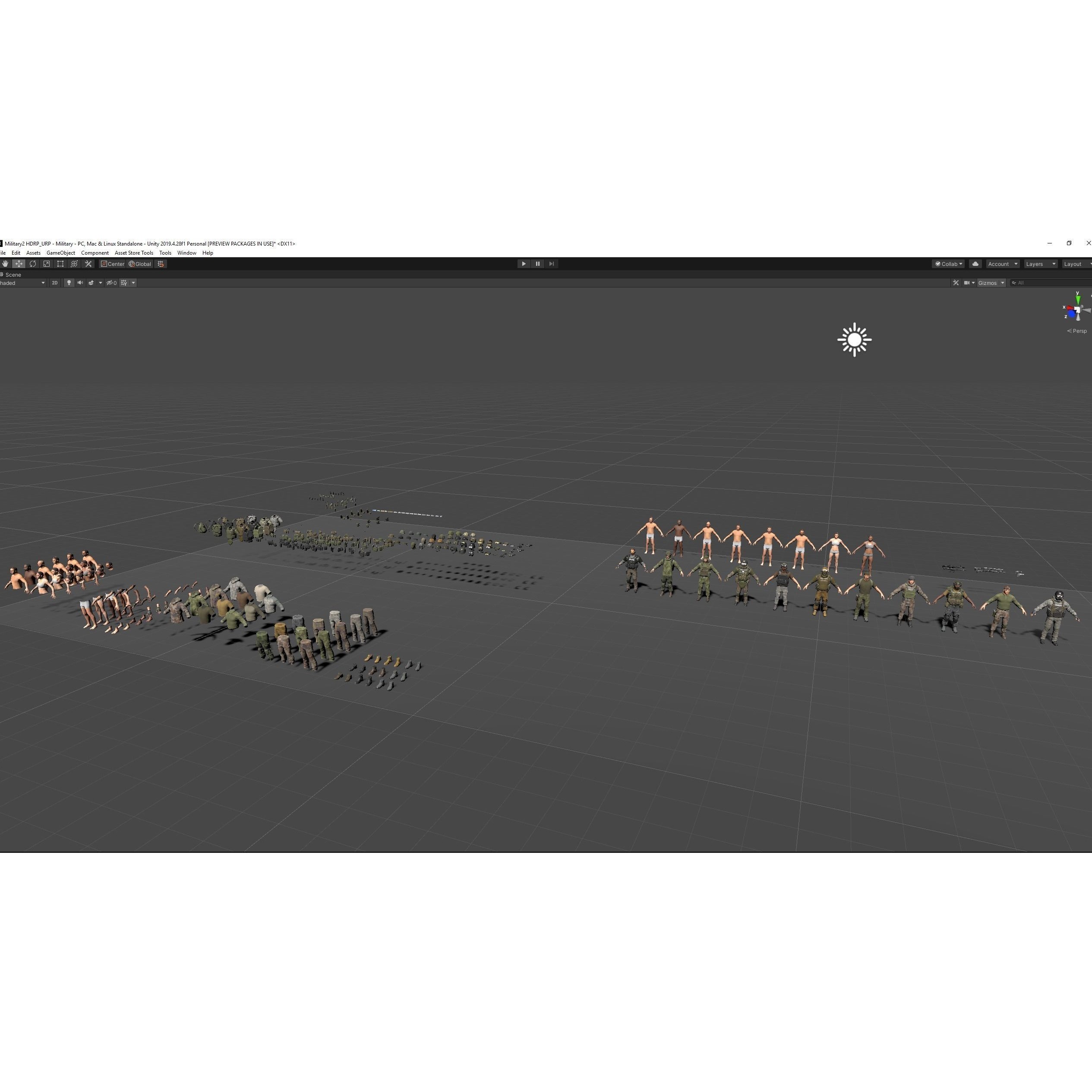This screenshot has height=1092, width=1092.
Task: Toggle Scene view lighting
Action: [69, 283]
